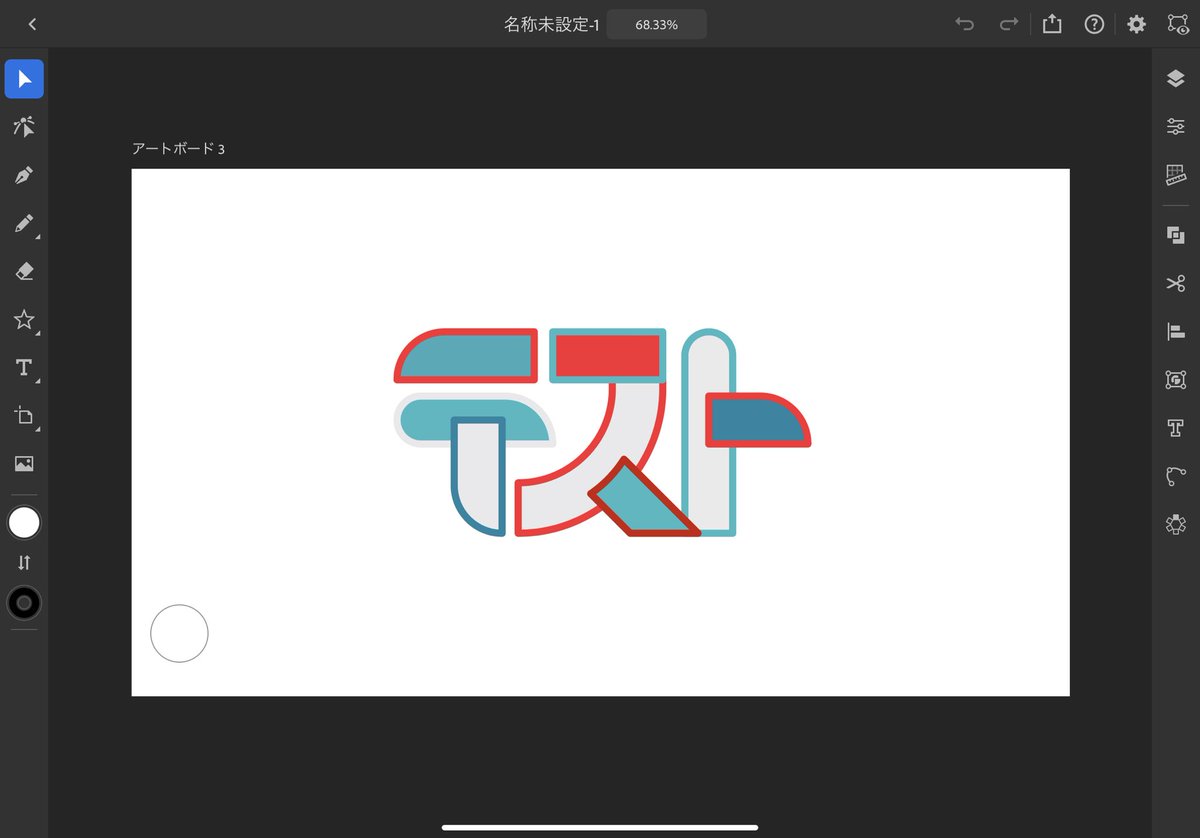Select the Eraser tool
The height and width of the screenshot is (838, 1200).
tap(24, 271)
